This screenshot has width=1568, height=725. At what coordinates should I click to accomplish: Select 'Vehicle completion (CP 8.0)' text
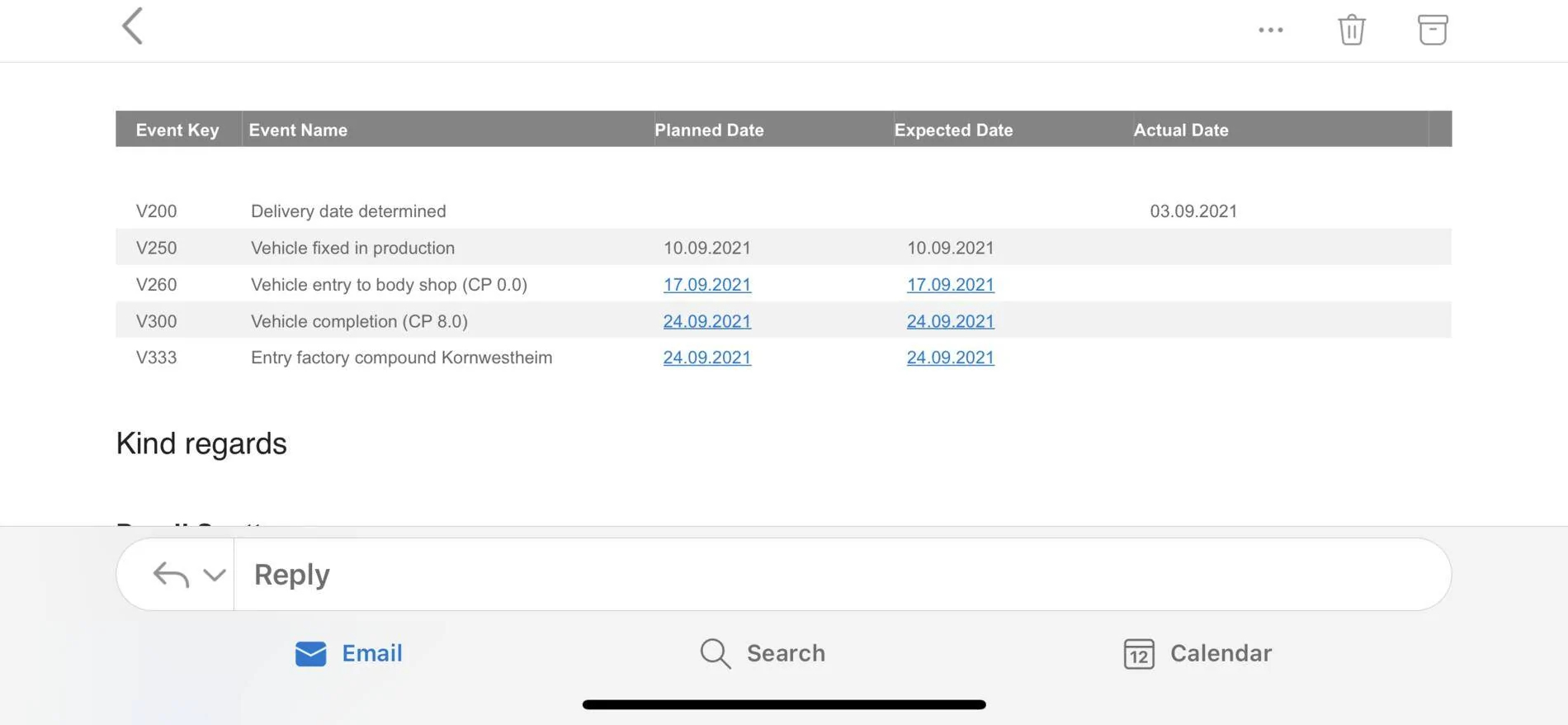click(359, 321)
